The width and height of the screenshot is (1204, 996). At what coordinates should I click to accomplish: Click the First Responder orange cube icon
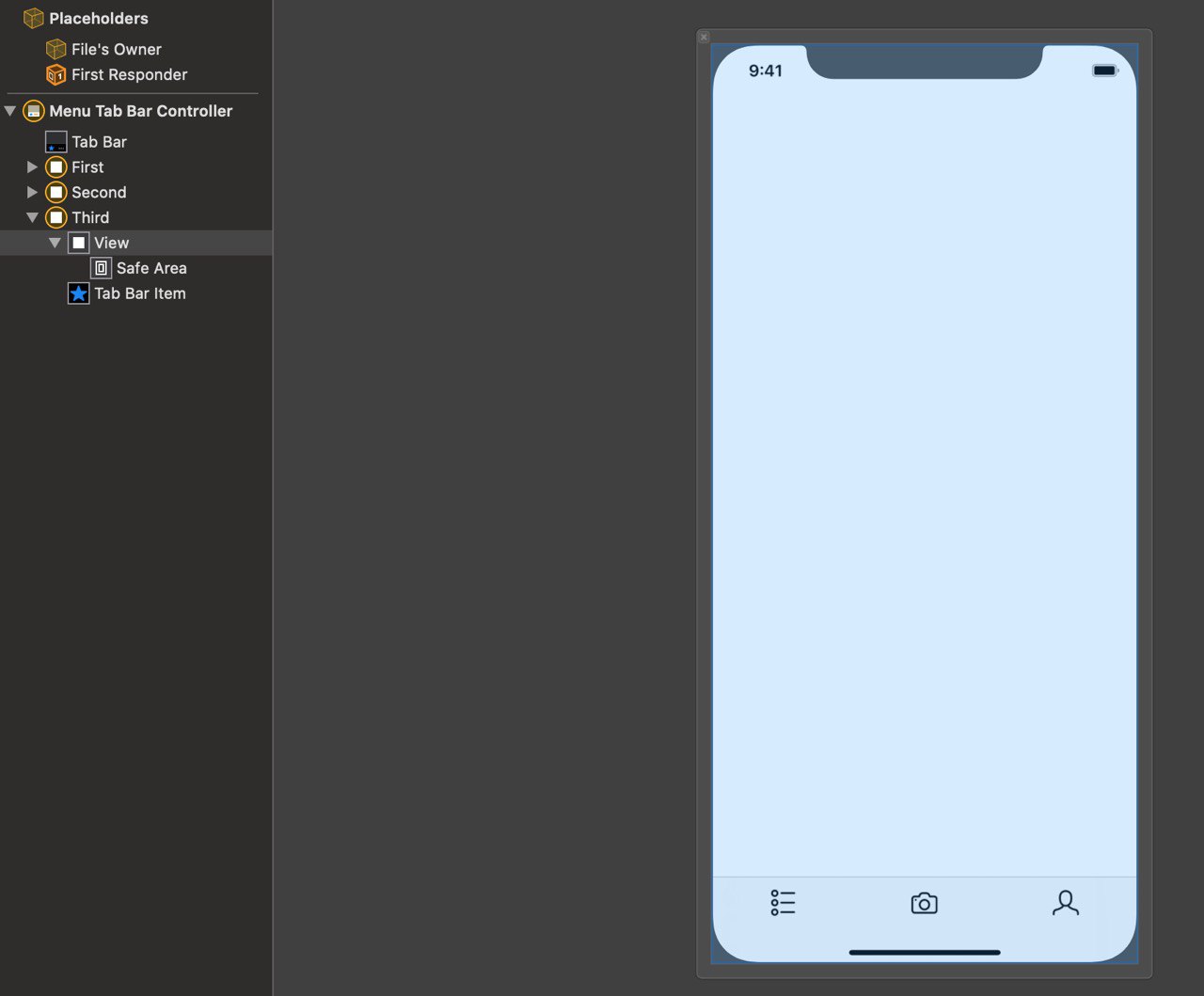(56, 74)
